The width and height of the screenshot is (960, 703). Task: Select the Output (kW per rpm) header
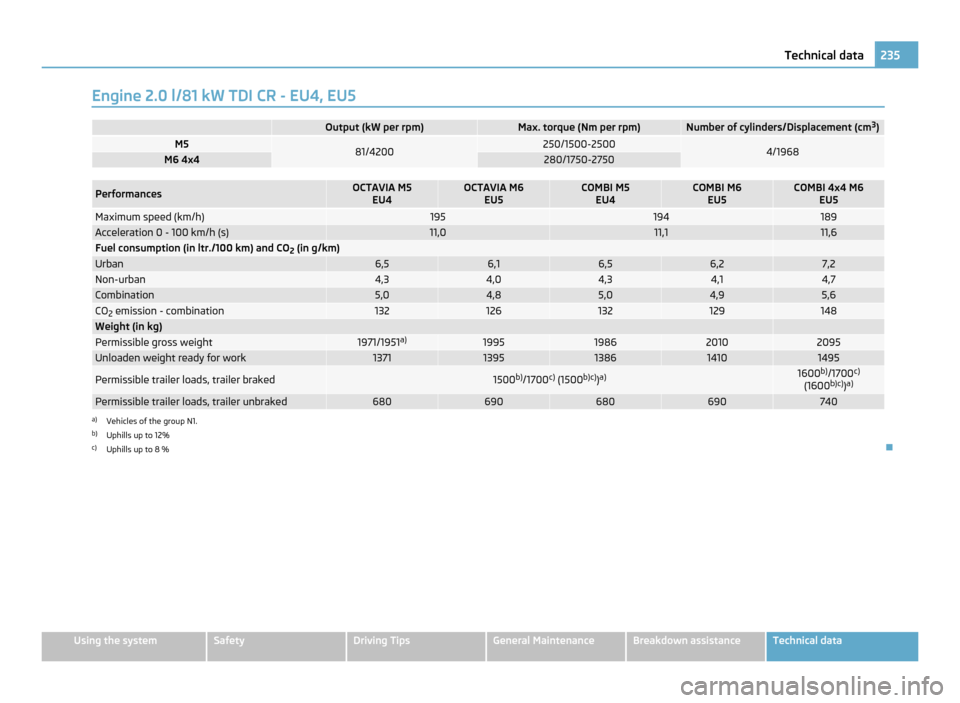point(374,127)
